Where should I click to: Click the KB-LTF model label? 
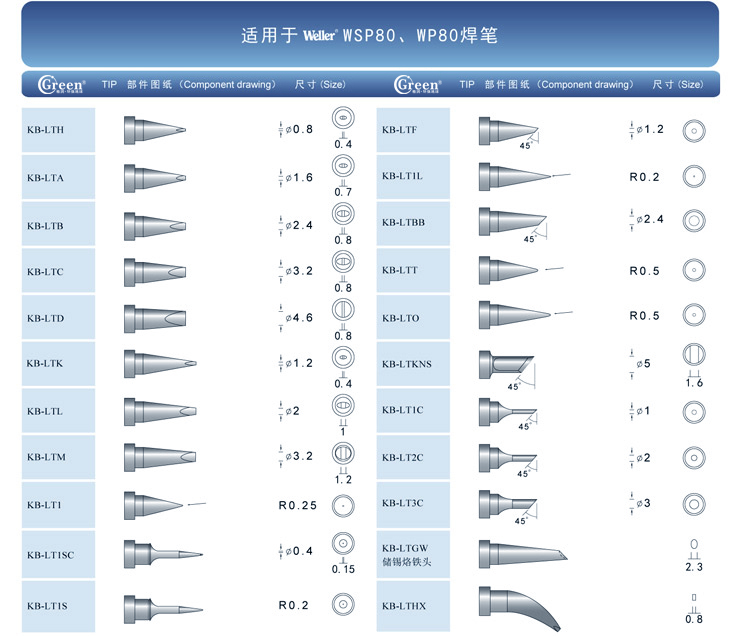(x=400, y=130)
